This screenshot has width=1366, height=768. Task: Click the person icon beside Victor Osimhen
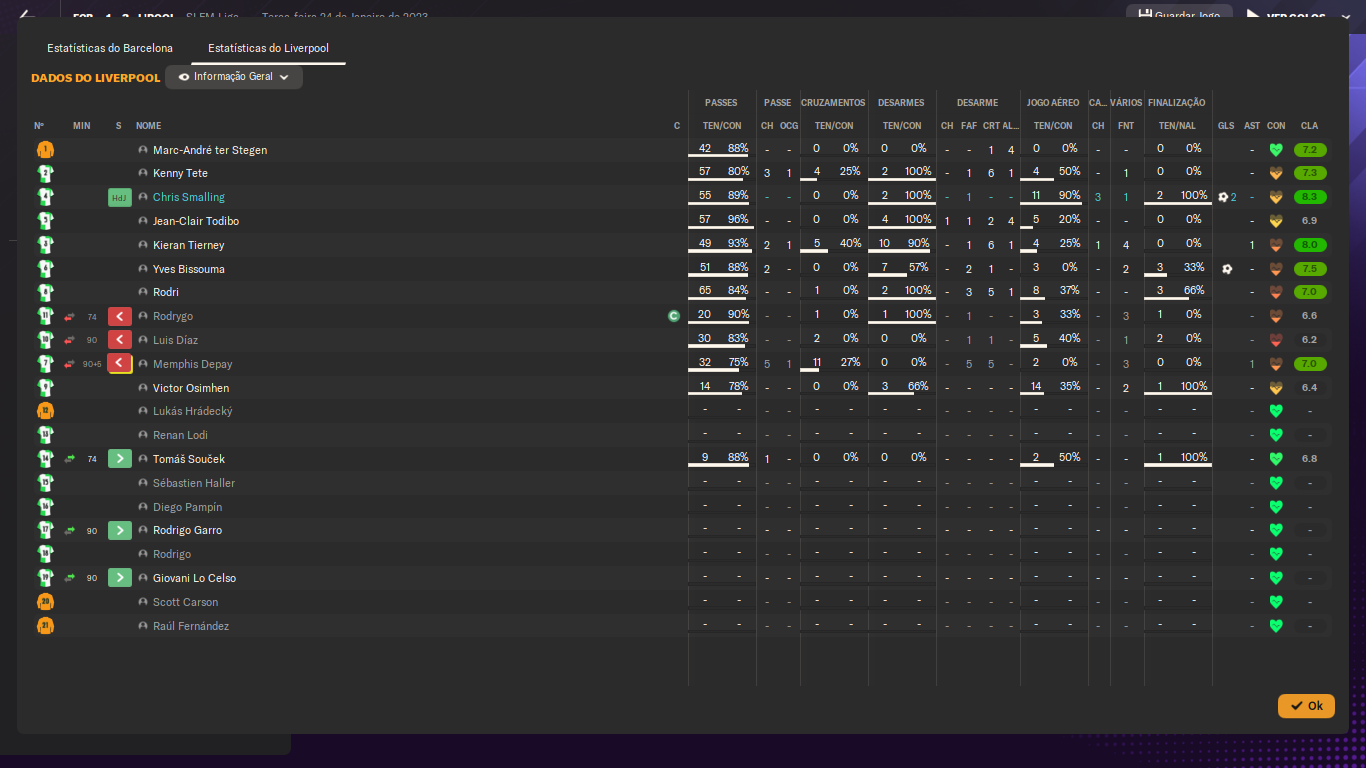(143, 388)
